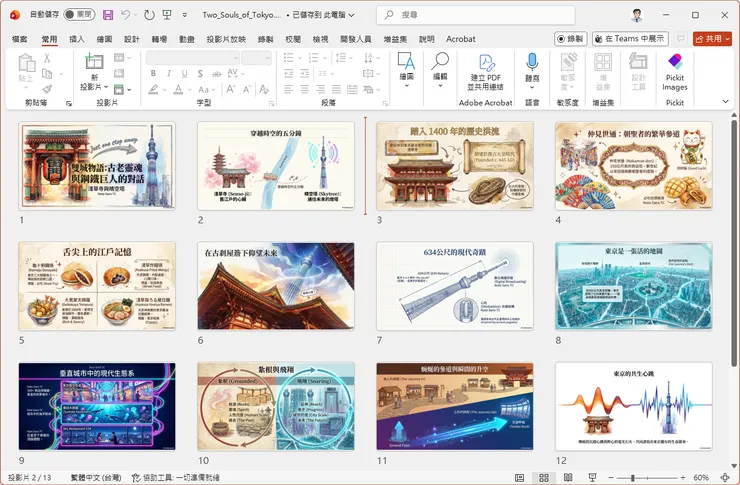Viewport: 740px width, 485px height.
Task: Collapse the ribbon with chevron
Action: click(x=725, y=101)
